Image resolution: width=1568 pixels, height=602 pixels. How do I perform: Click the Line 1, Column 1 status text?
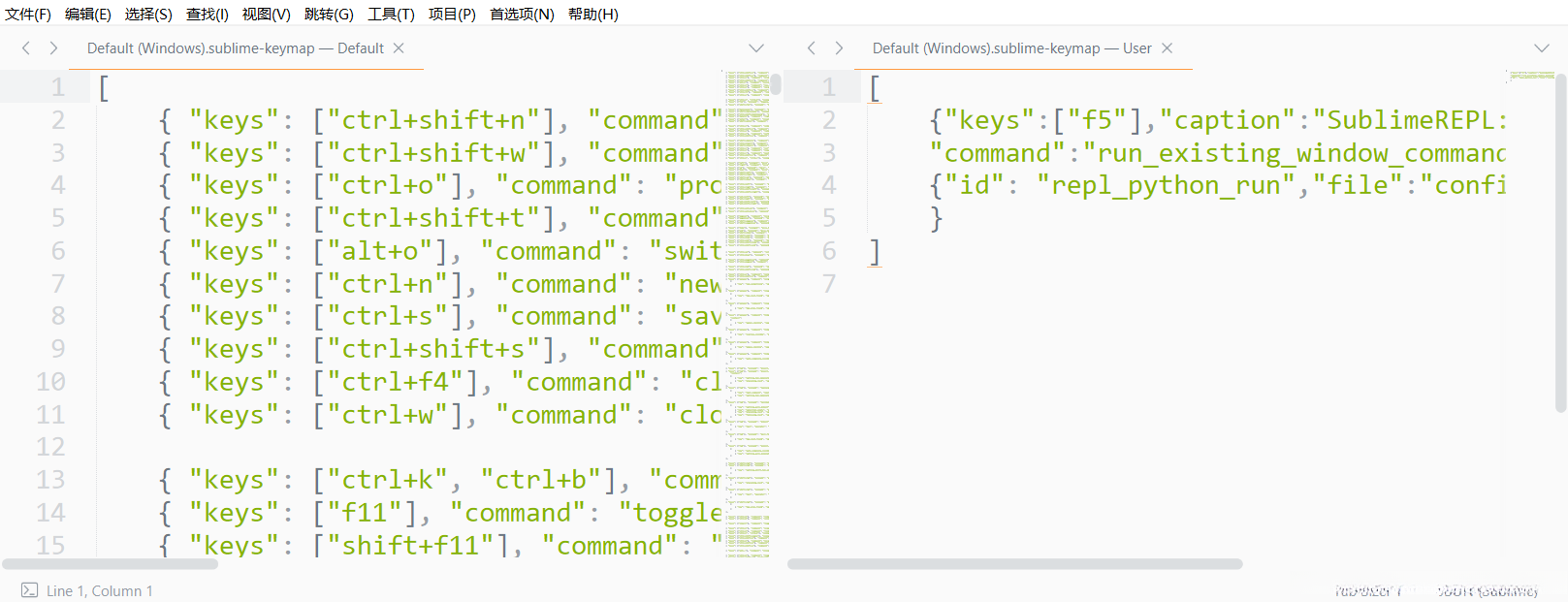(99, 590)
